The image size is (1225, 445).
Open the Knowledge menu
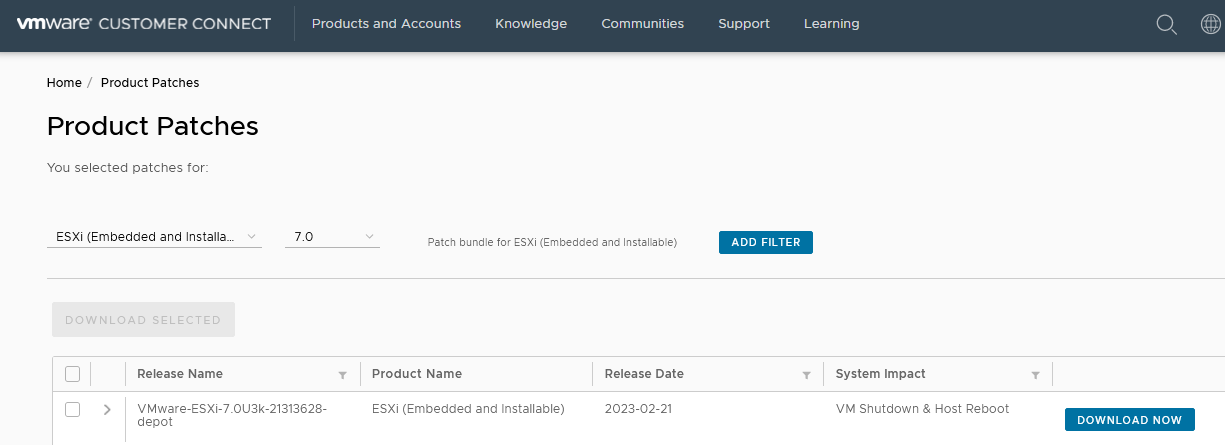(x=531, y=24)
